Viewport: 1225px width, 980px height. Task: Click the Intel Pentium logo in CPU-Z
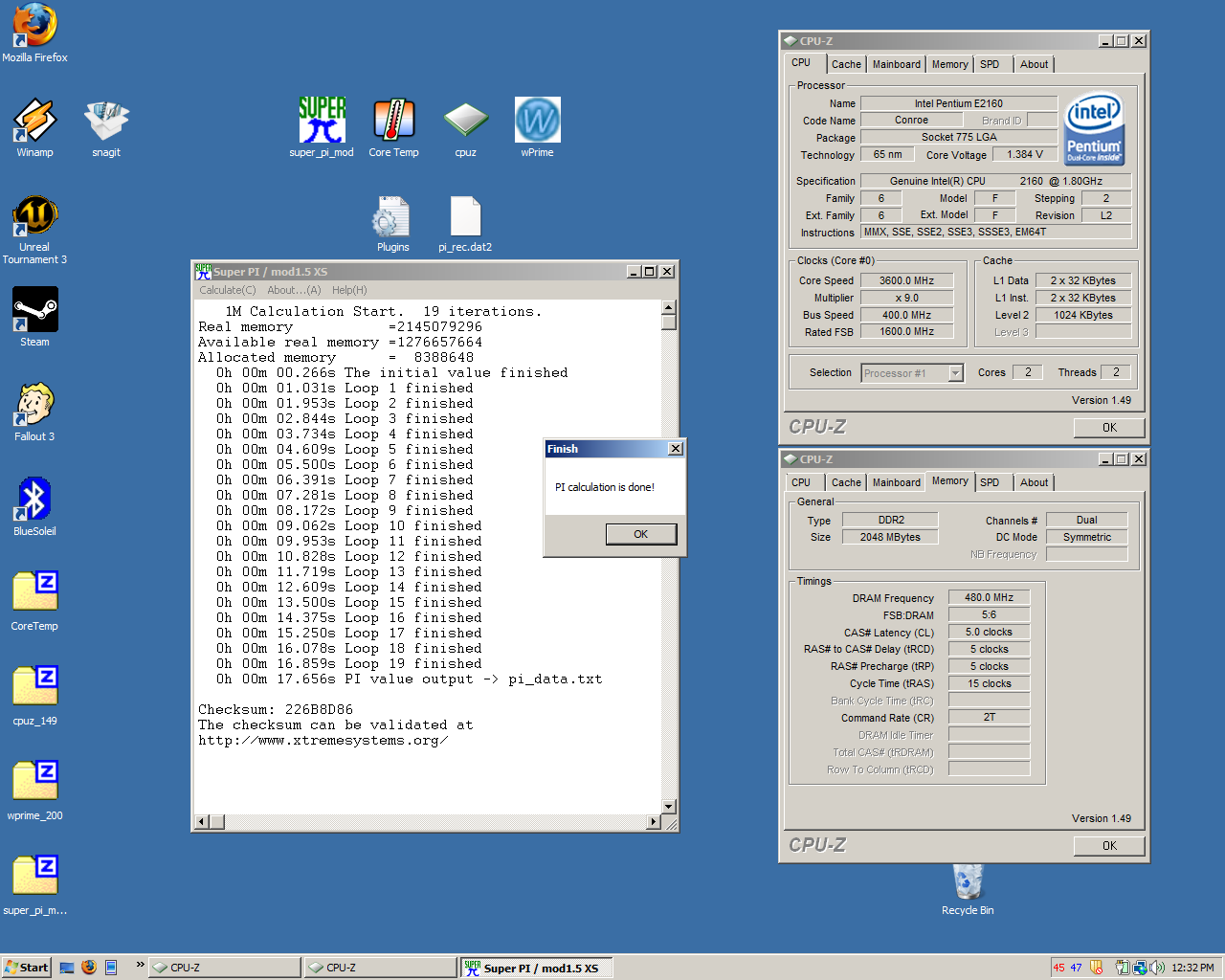point(1095,129)
